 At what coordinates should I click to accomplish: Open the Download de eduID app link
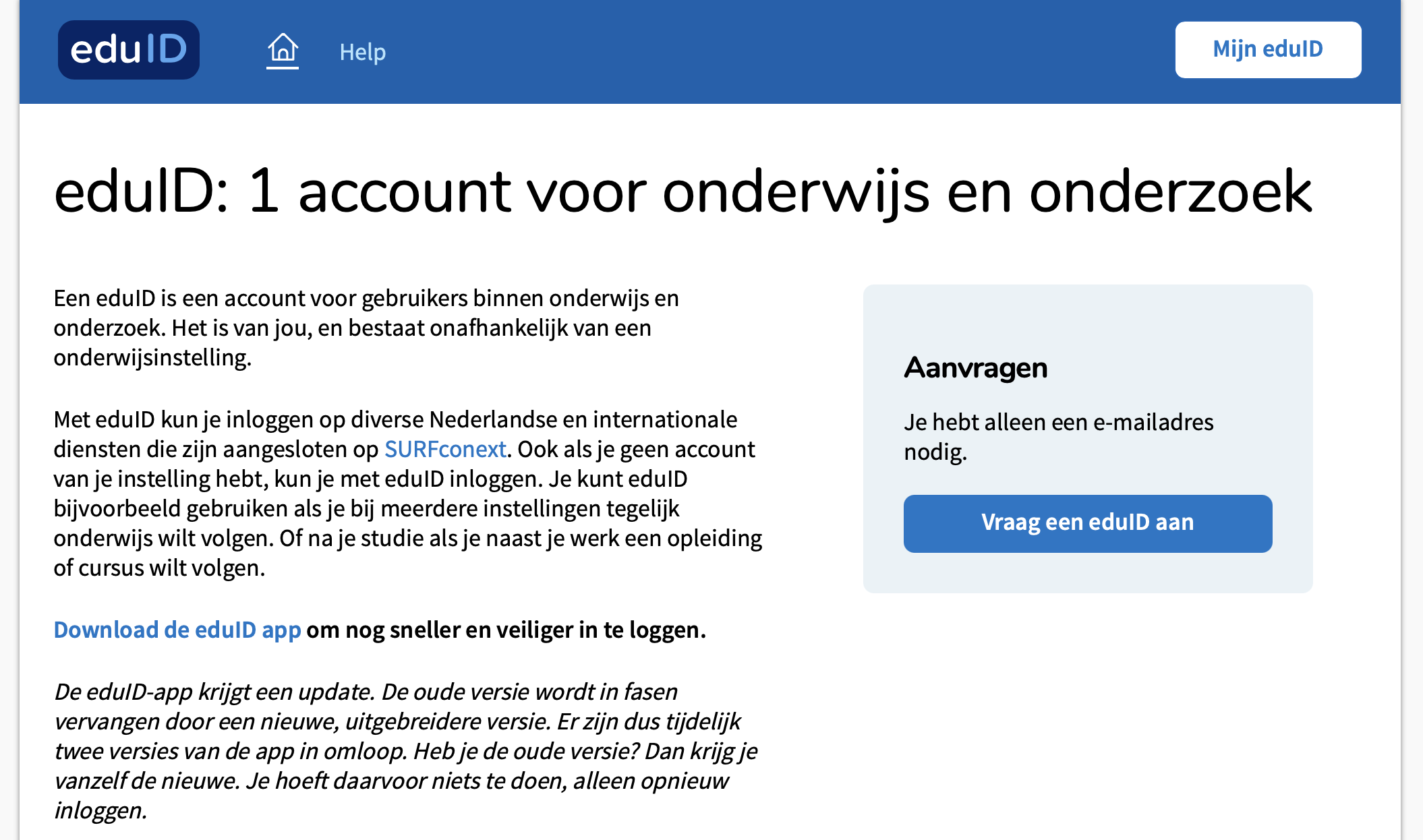tap(177, 630)
